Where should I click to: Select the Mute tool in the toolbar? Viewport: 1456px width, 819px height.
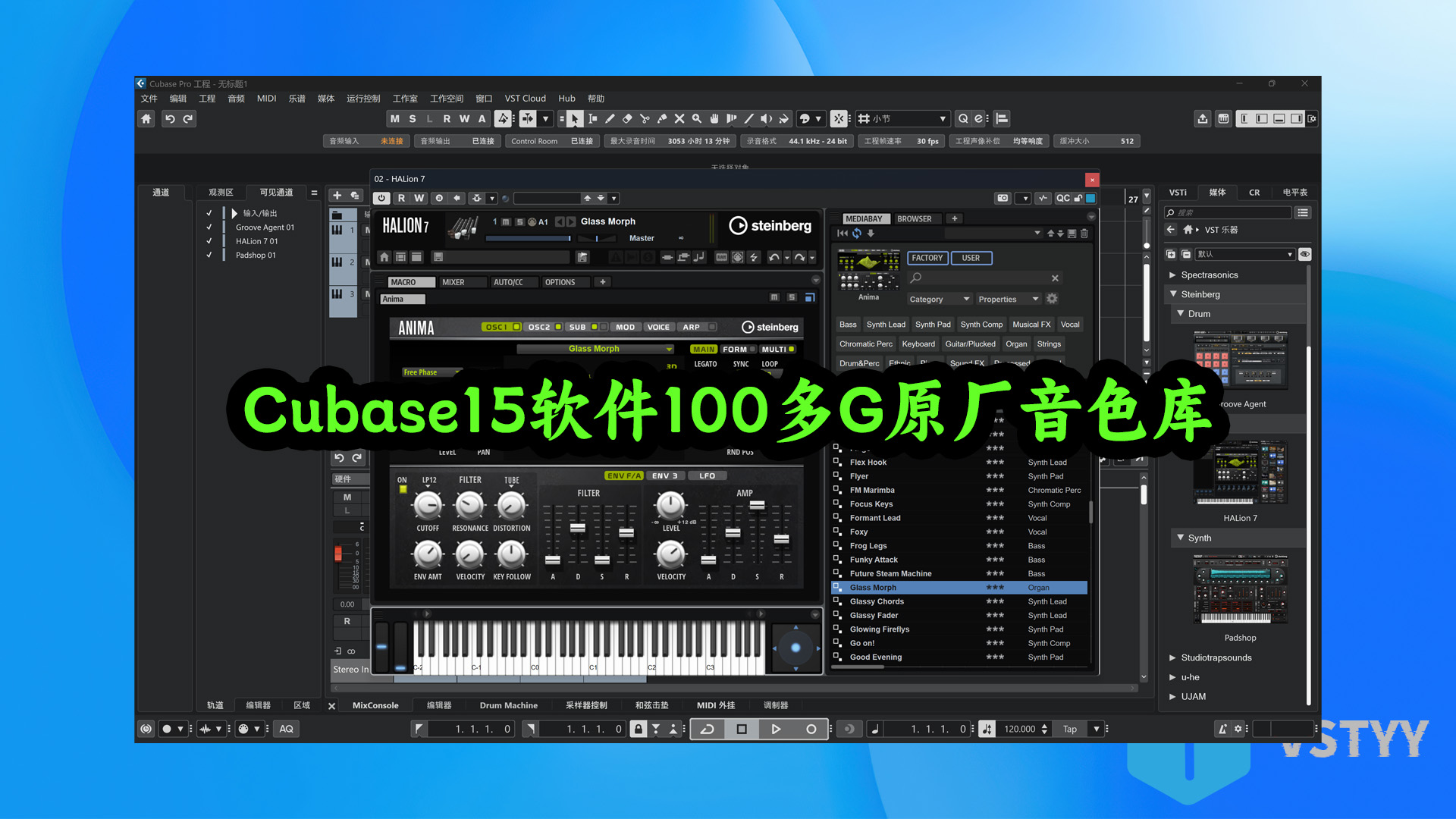[679, 118]
